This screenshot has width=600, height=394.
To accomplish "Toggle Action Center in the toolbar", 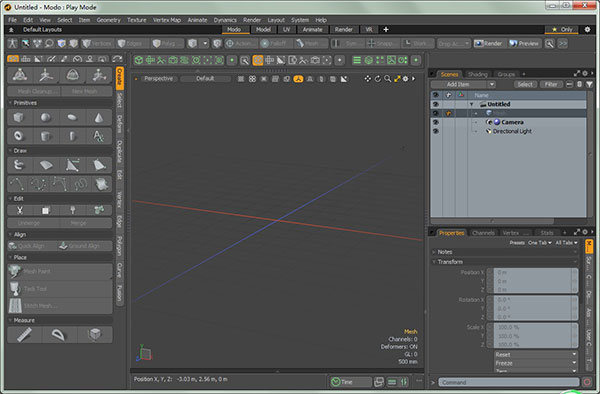I will click(240, 44).
